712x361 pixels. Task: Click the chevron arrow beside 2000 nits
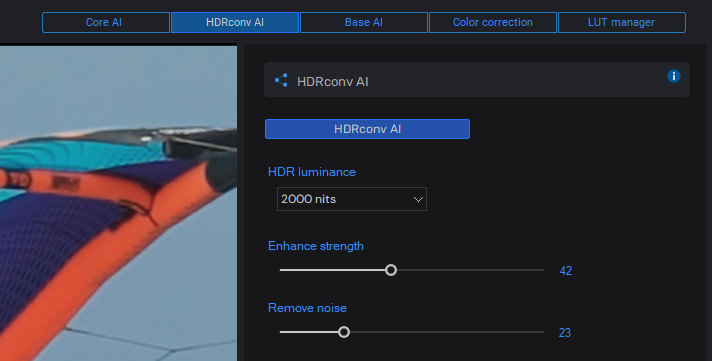click(418, 199)
